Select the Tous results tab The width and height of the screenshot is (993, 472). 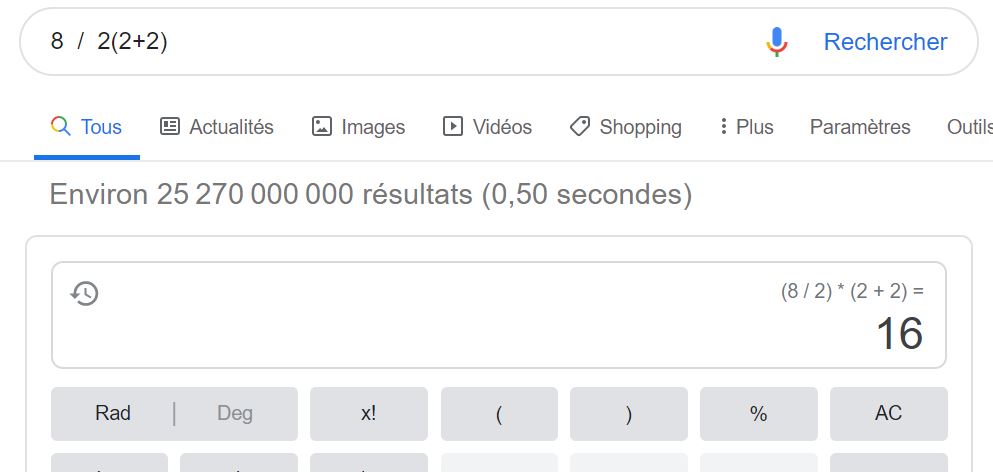(87, 127)
